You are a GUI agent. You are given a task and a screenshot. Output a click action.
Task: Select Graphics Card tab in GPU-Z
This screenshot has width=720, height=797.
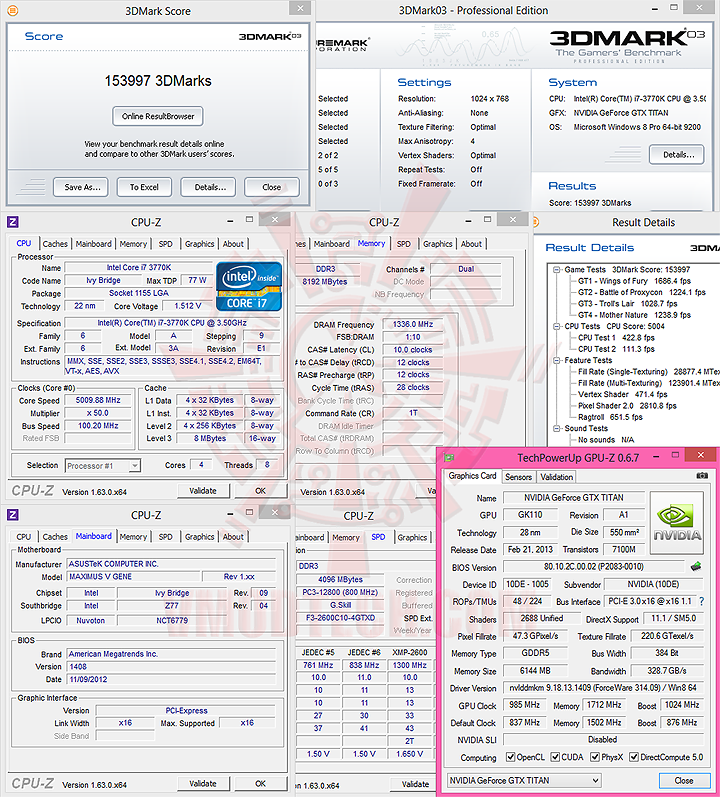click(472, 476)
